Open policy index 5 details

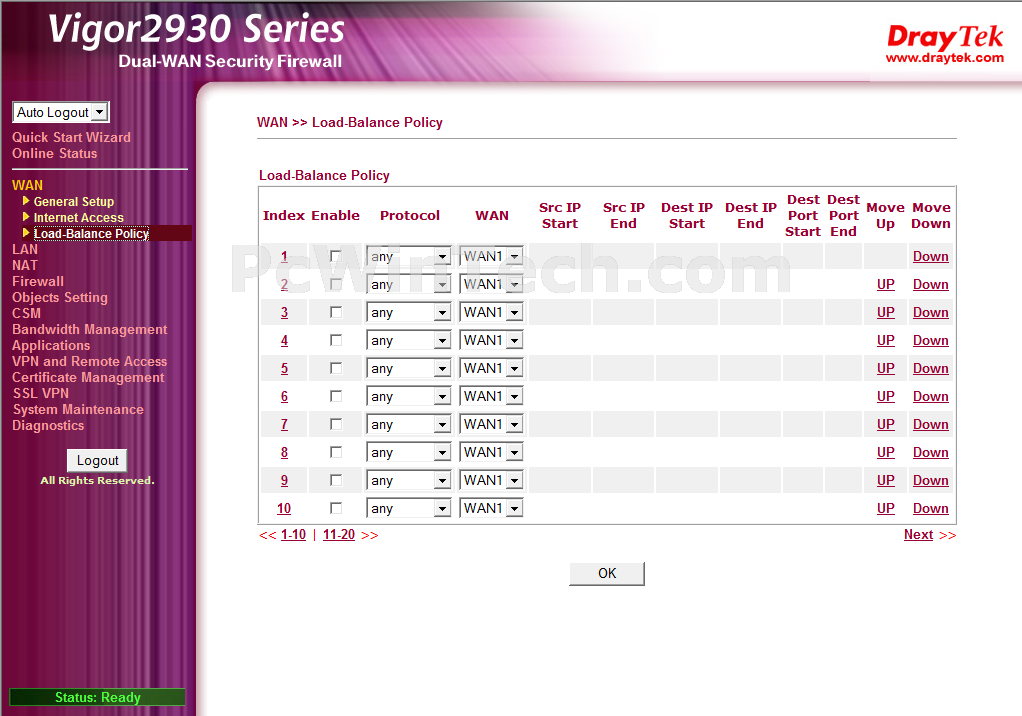click(x=284, y=369)
